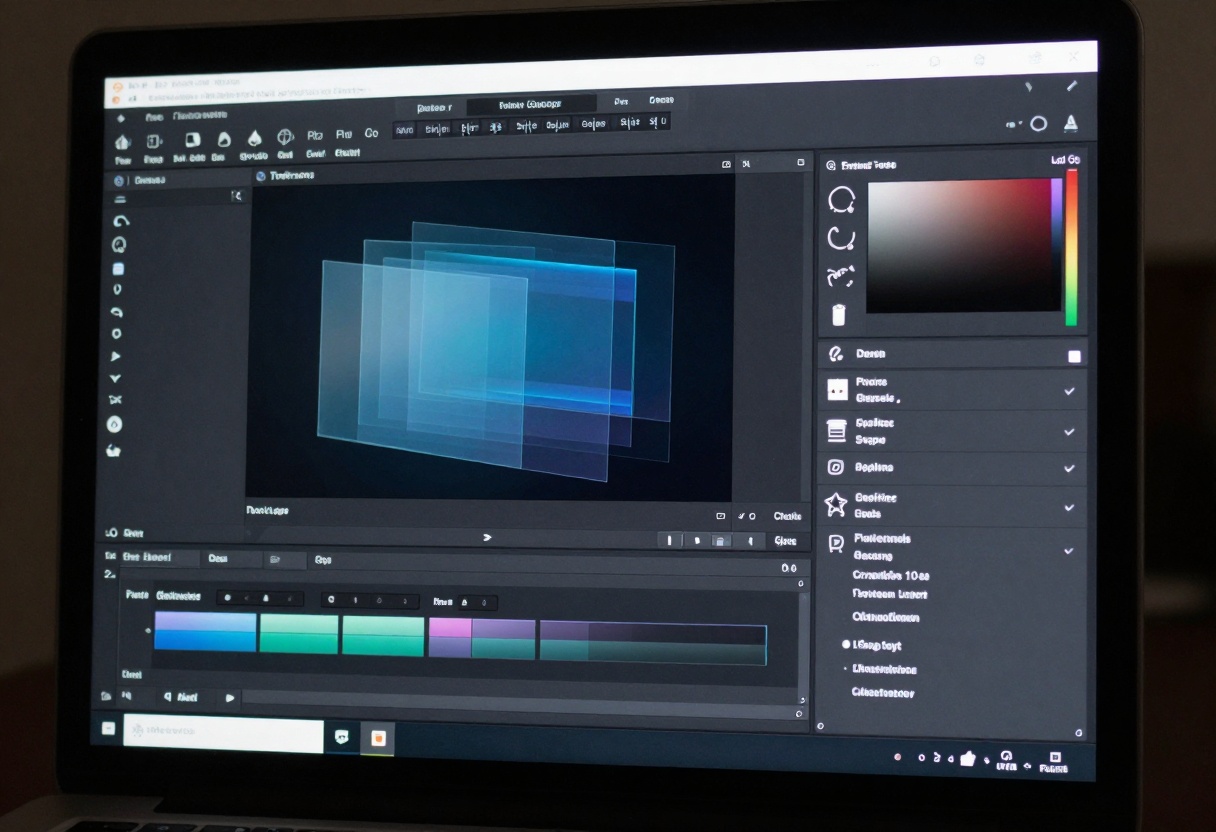Click the down chevron in the left sidebar

[115, 378]
